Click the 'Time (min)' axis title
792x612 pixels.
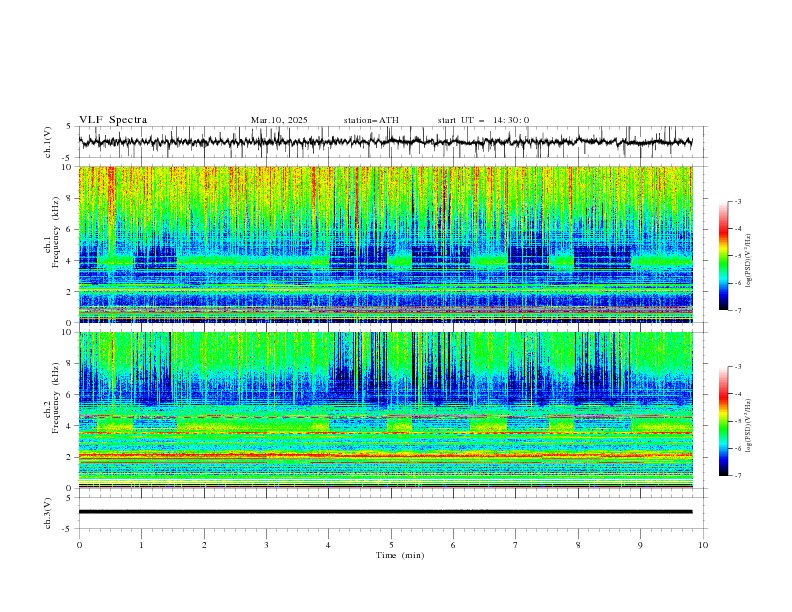[x=400, y=555]
